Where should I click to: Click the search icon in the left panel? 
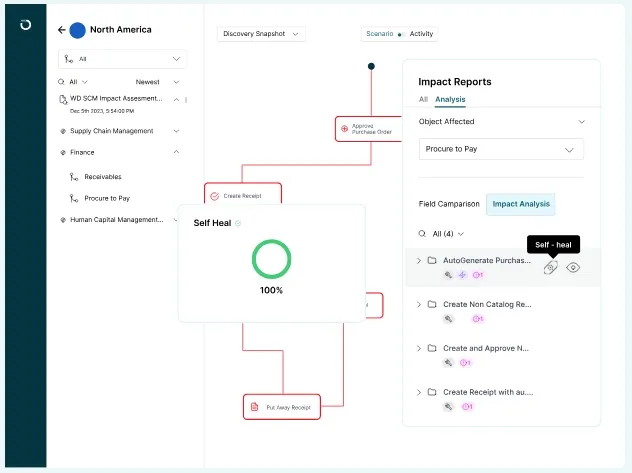(61, 81)
